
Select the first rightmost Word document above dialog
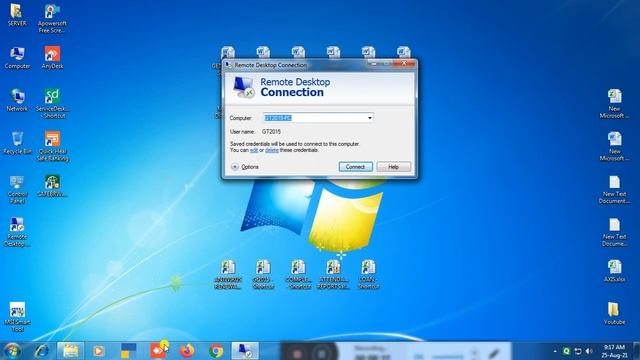(x=404, y=52)
